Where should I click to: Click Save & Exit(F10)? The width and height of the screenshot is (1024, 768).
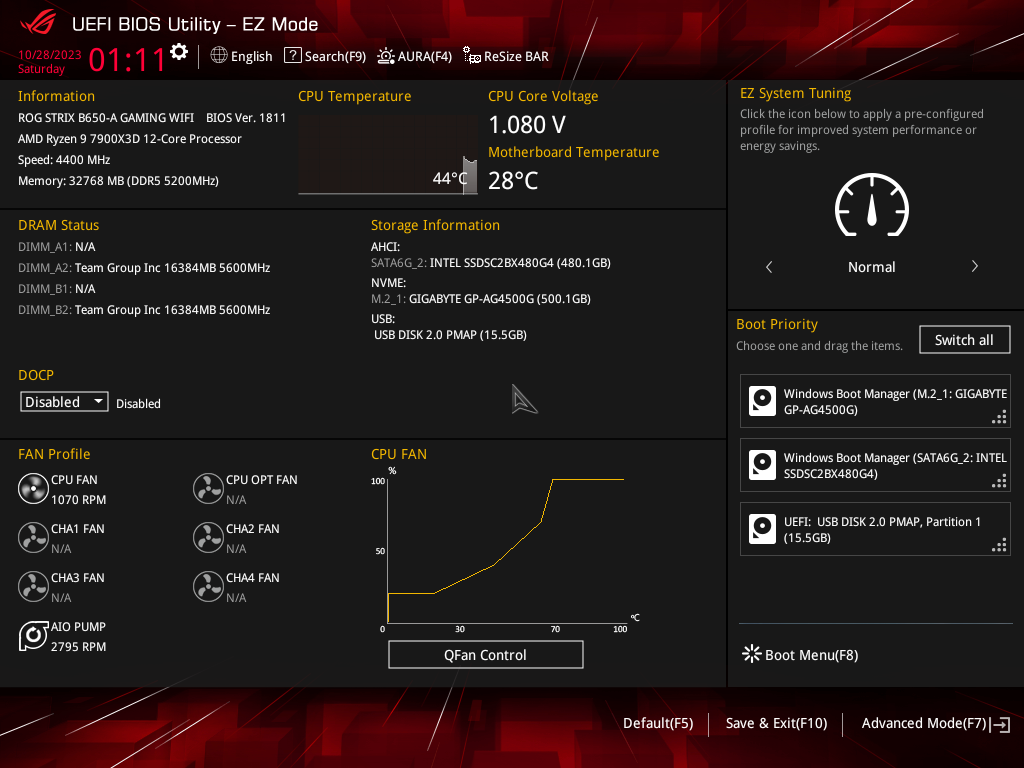(x=776, y=724)
